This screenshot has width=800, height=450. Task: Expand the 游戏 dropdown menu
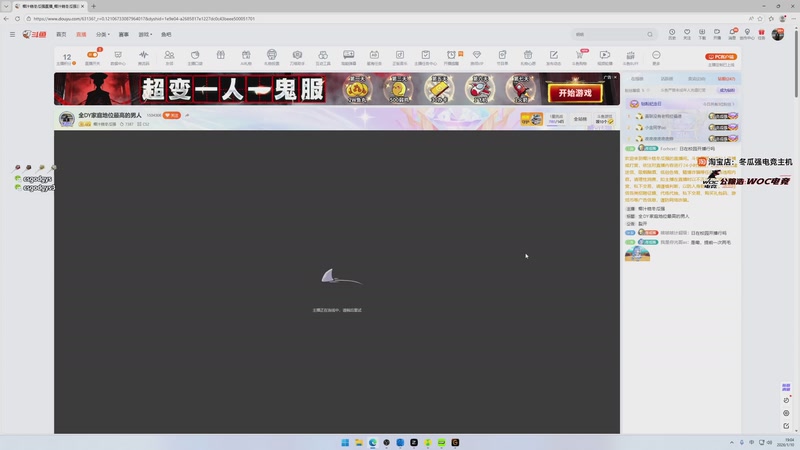tap(145, 34)
